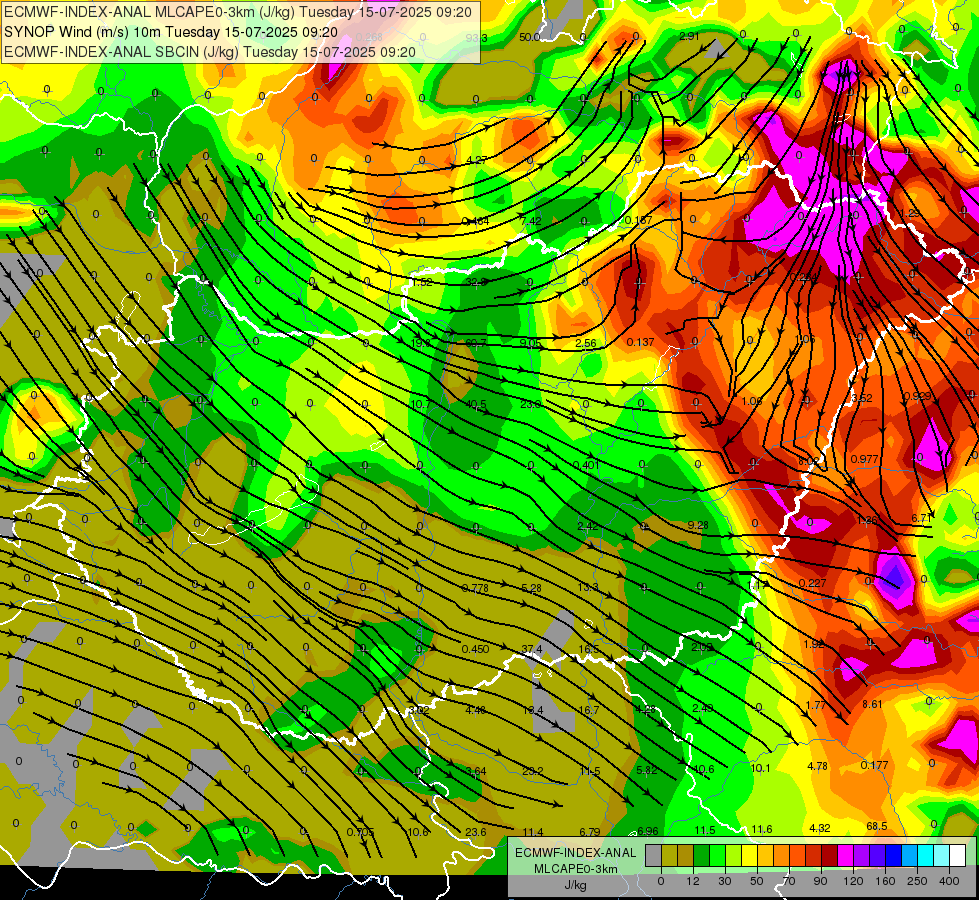
Task: Click the dark red legend swatch
Action: (830, 856)
